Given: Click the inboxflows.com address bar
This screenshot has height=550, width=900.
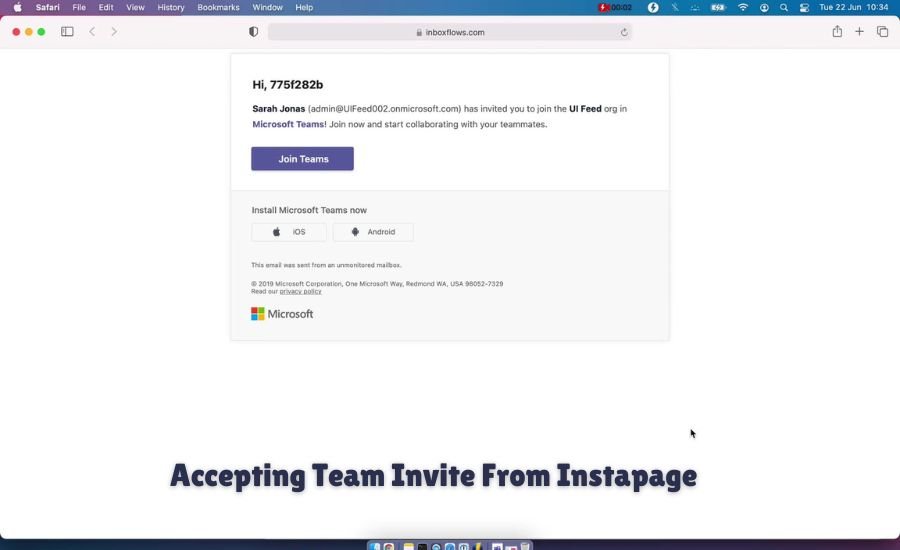Looking at the screenshot, I should [x=450, y=32].
